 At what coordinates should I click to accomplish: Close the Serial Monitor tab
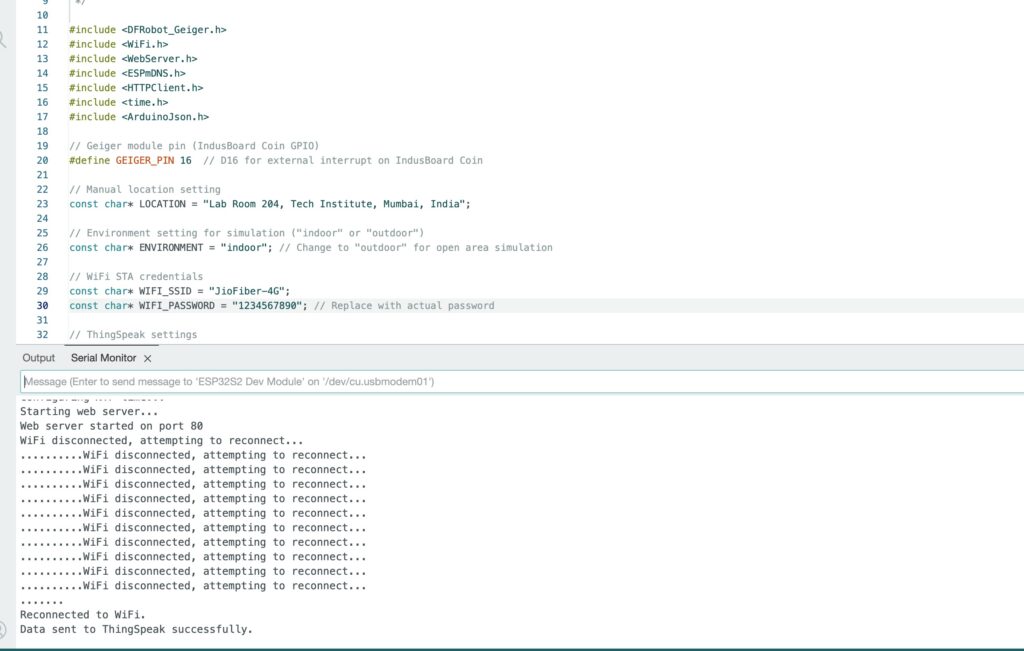coord(147,358)
